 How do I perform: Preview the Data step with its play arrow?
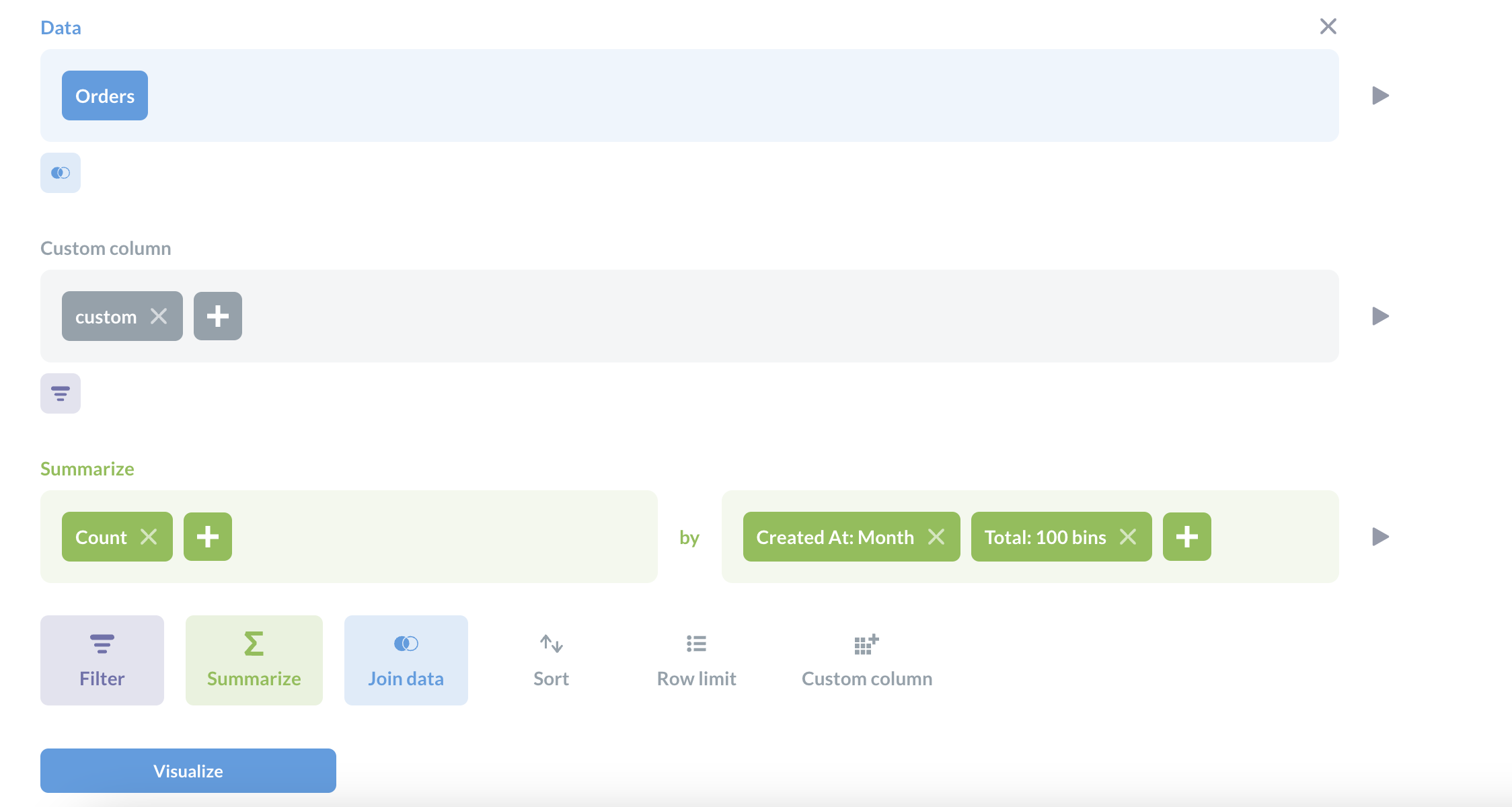[1380, 95]
